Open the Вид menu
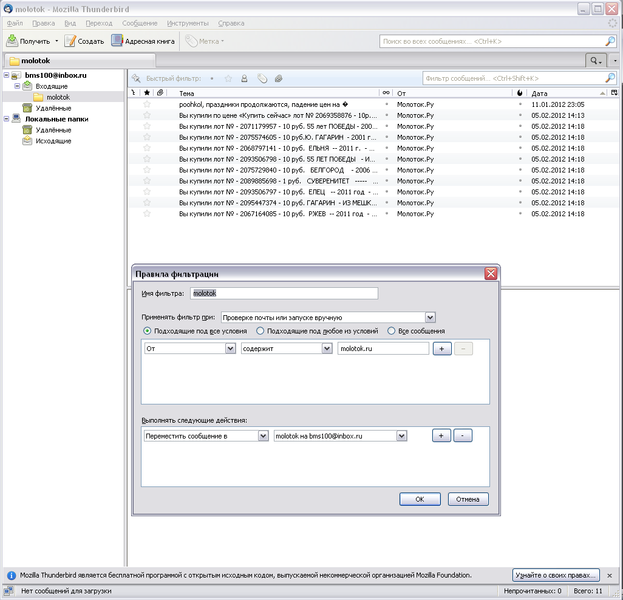The image size is (623, 600). [70, 23]
